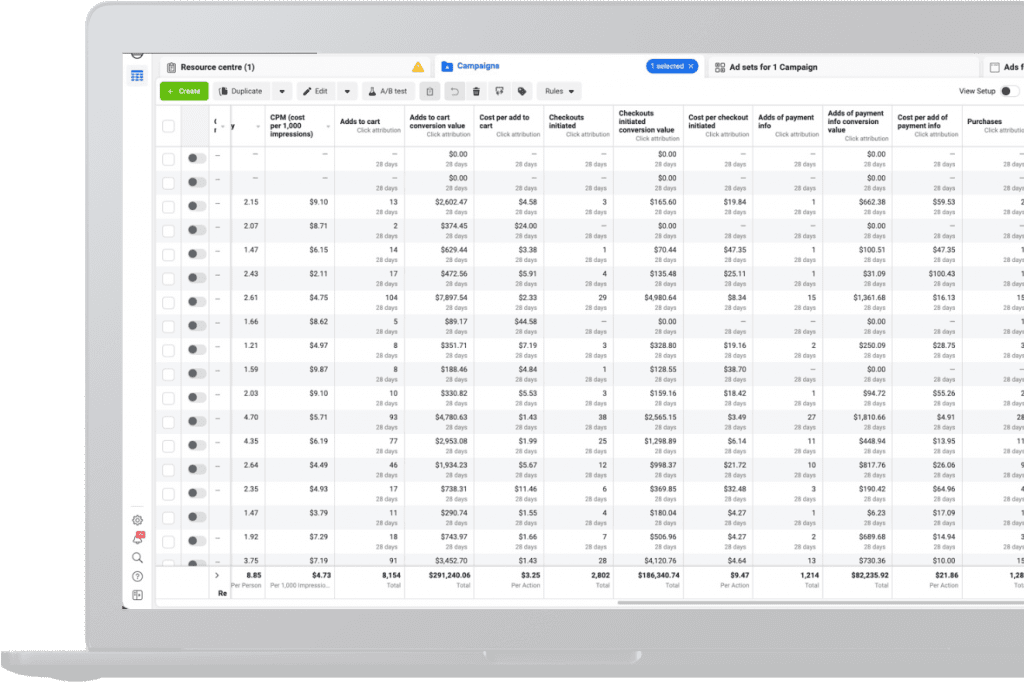Screen dimensions: 1024x682
Task: Switch on the toggle for the 1.92 row
Action: point(196,541)
